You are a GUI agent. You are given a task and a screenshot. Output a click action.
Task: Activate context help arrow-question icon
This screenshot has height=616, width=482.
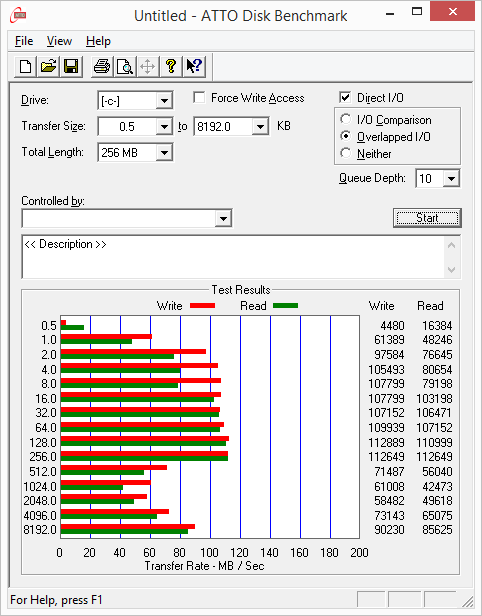pos(194,66)
